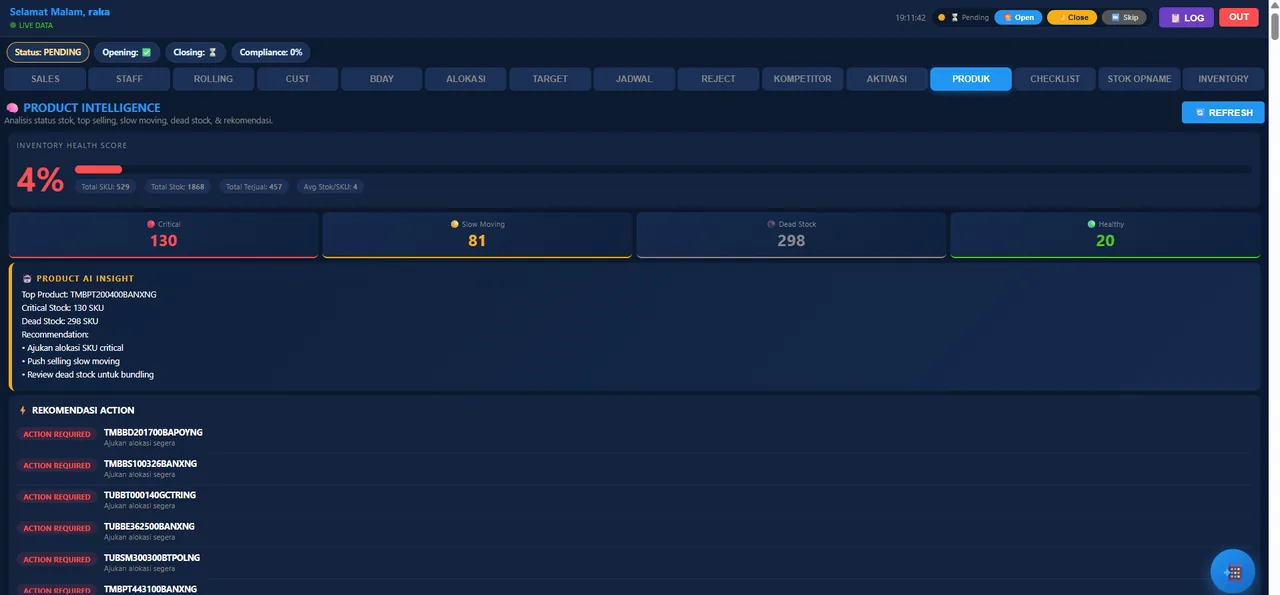Open the STAFF tab
Screen dimensions: 1280x595
click(x=129, y=79)
